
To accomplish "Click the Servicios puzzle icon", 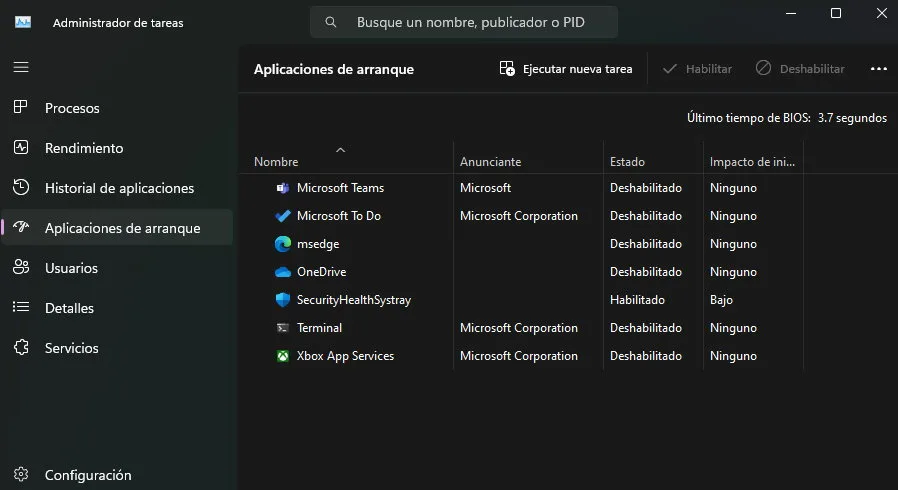I will [x=21, y=347].
